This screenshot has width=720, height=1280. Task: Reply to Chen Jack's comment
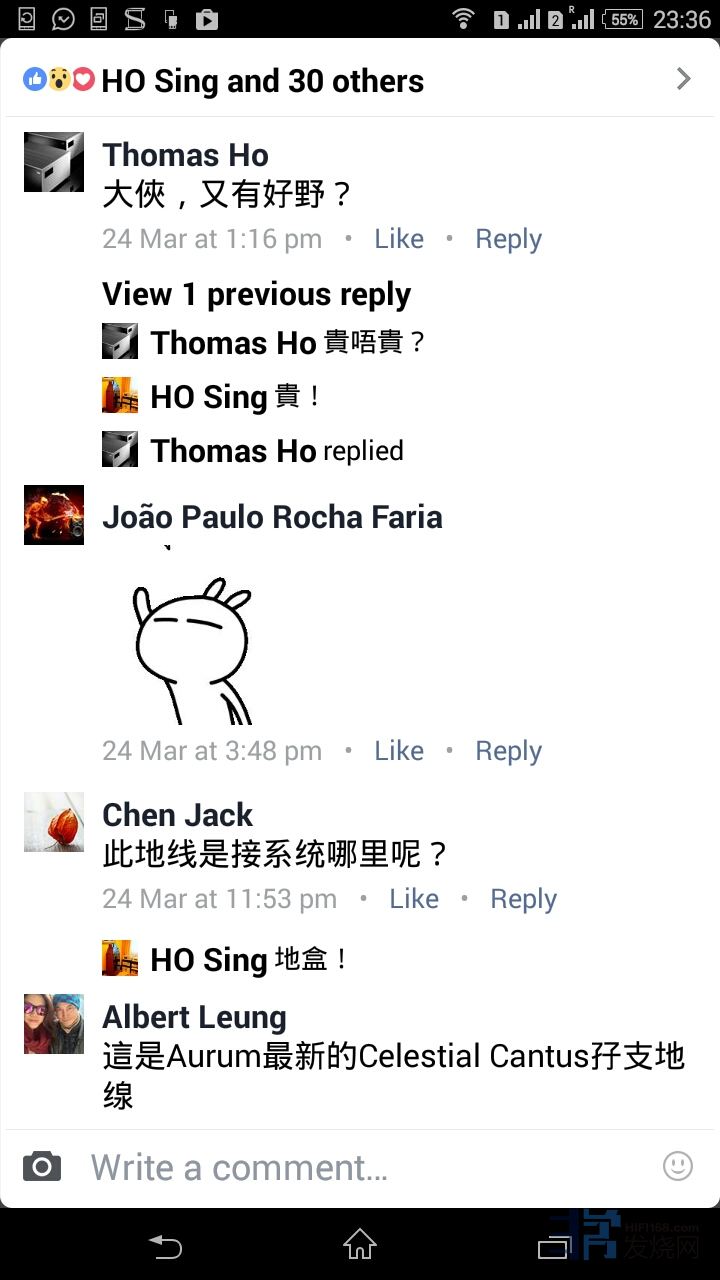524,899
